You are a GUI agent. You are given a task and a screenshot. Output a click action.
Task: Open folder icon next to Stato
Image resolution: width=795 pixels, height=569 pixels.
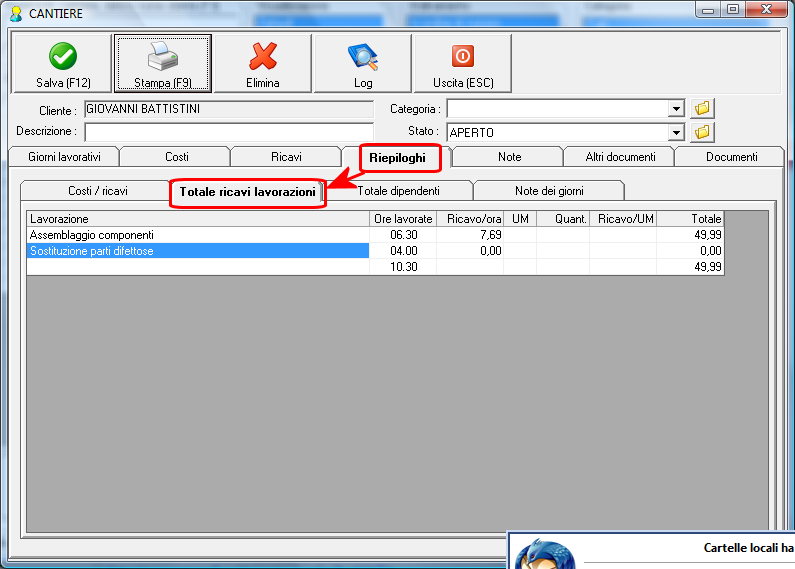coord(702,132)
